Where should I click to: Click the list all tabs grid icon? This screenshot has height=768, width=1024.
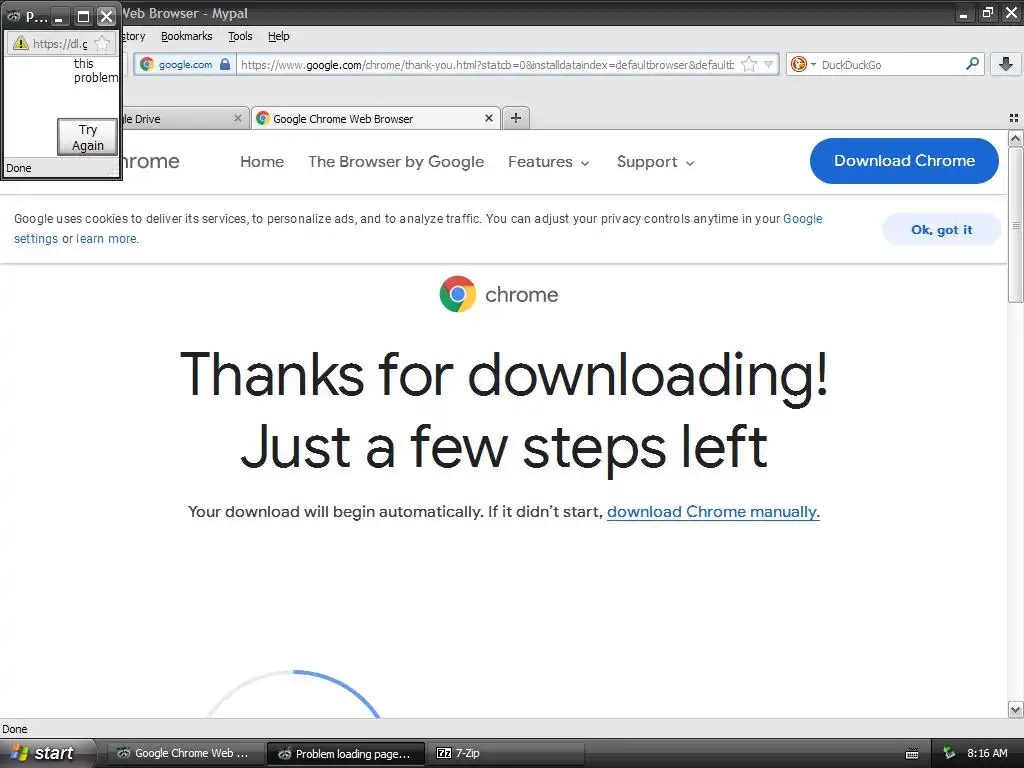1014,118
